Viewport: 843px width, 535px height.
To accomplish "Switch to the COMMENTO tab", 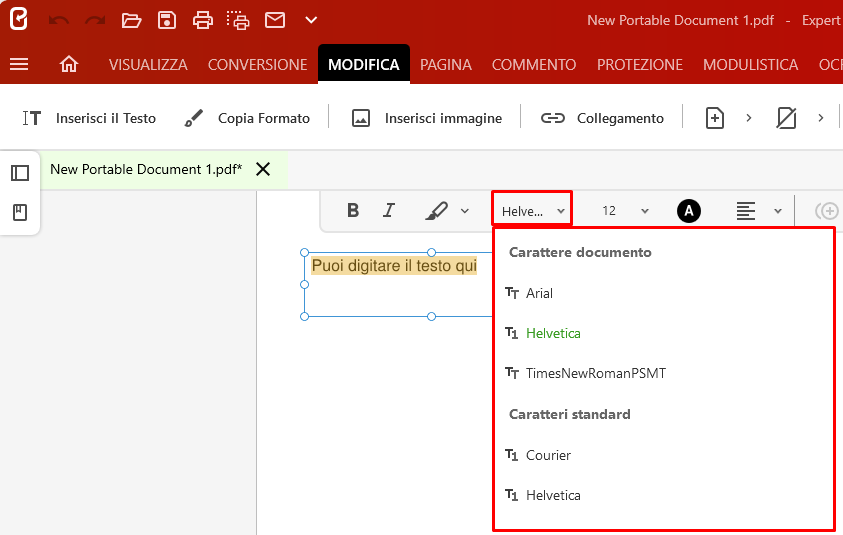I will pyautogui.click(x=534, y=65).
